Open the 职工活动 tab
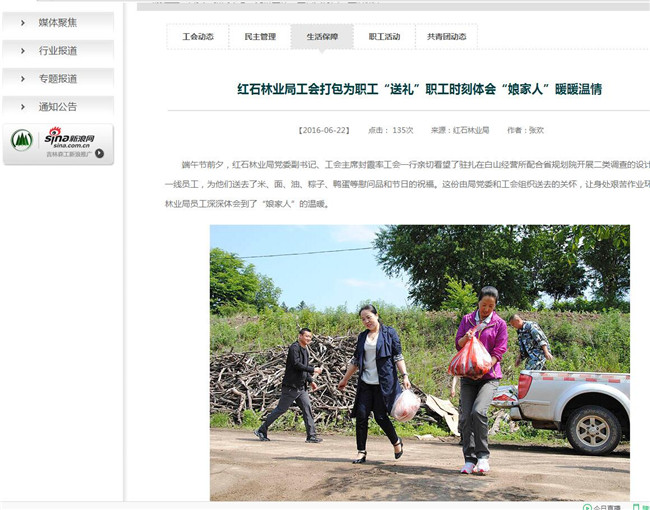Image resolution: width=650 pixels, height=510 pixels. 384,37
